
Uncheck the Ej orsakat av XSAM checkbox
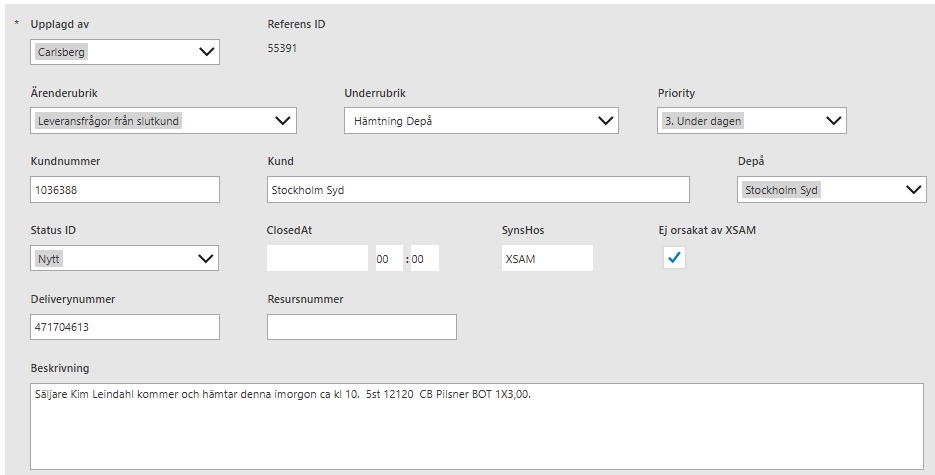(x=675, y=258)
